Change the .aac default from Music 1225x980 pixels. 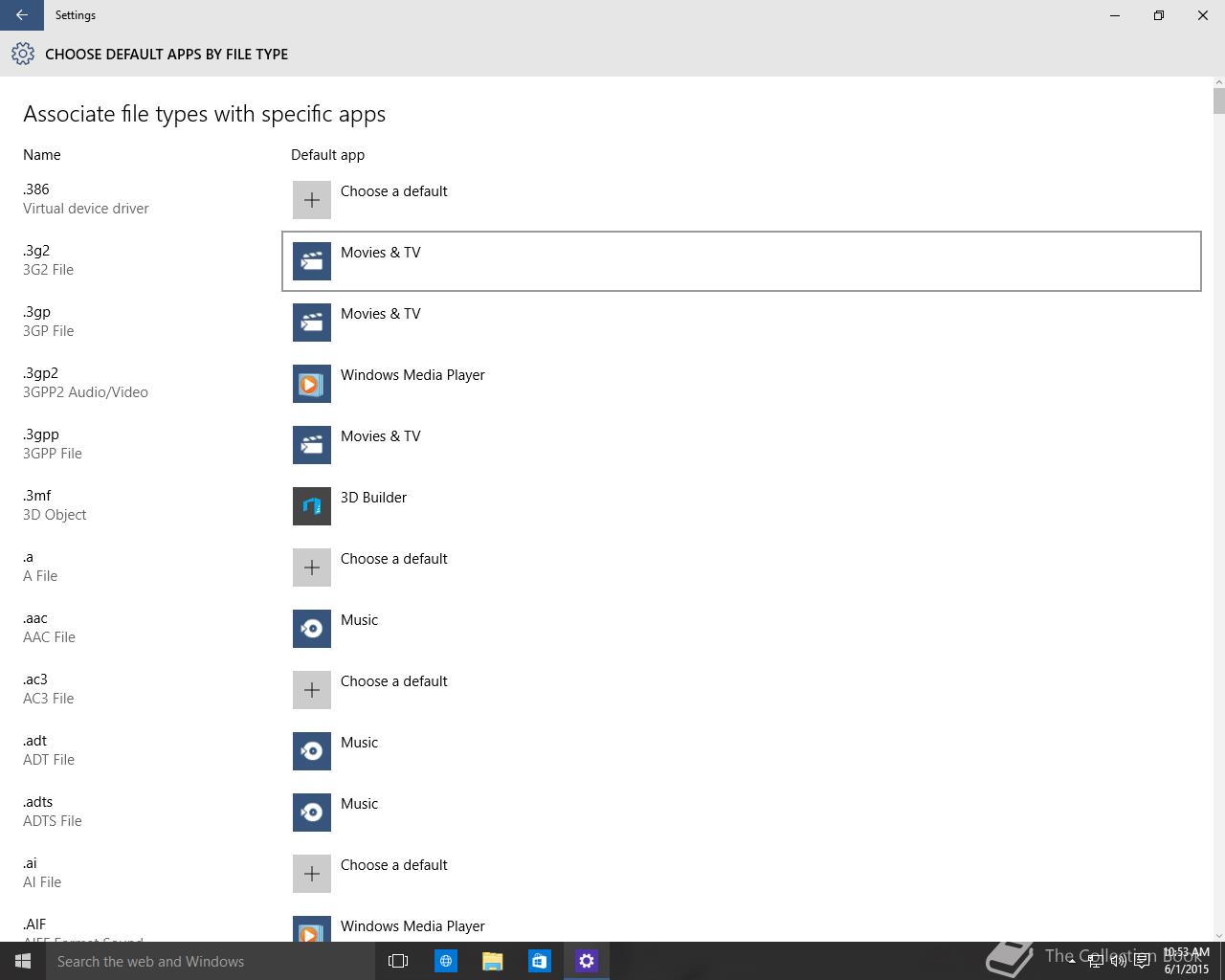click(742, 629)
